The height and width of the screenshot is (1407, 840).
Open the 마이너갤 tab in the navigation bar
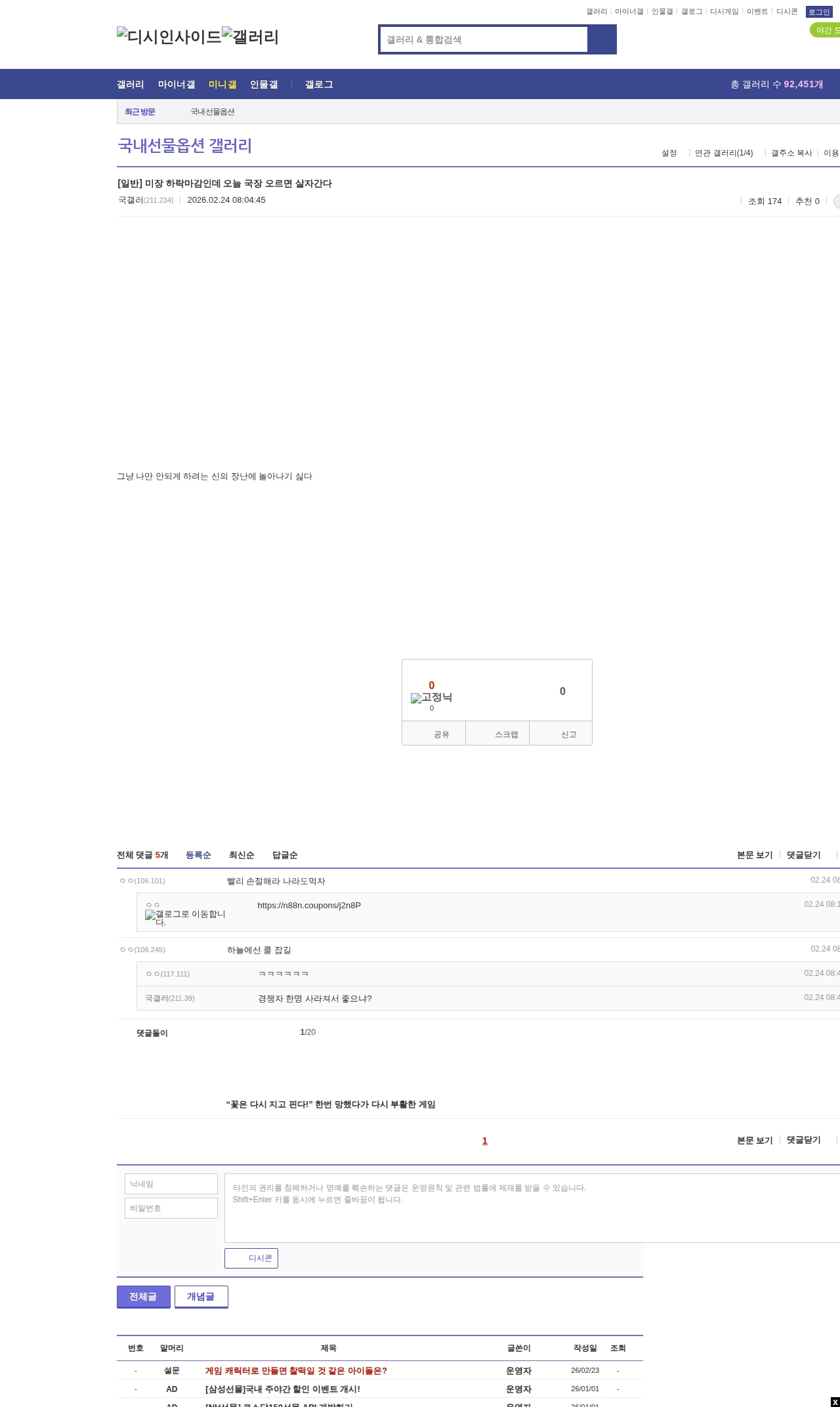177,85
